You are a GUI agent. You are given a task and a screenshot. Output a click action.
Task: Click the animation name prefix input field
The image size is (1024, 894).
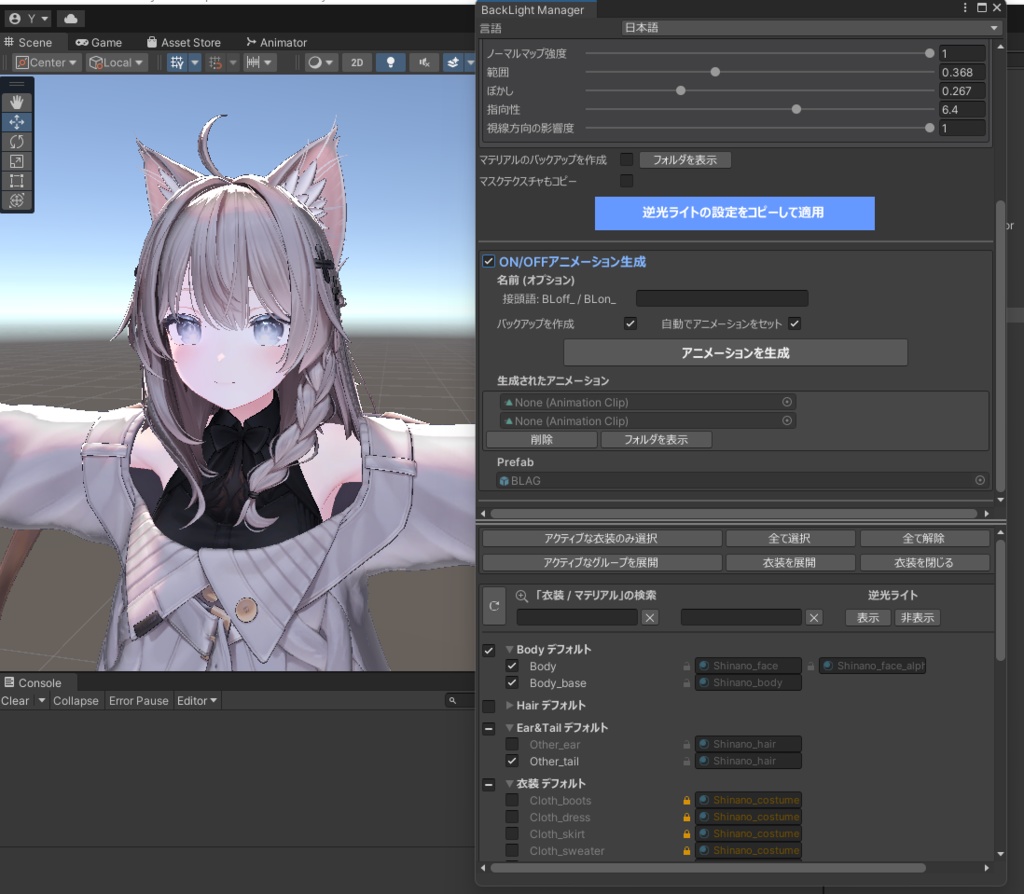click(722, 298)
